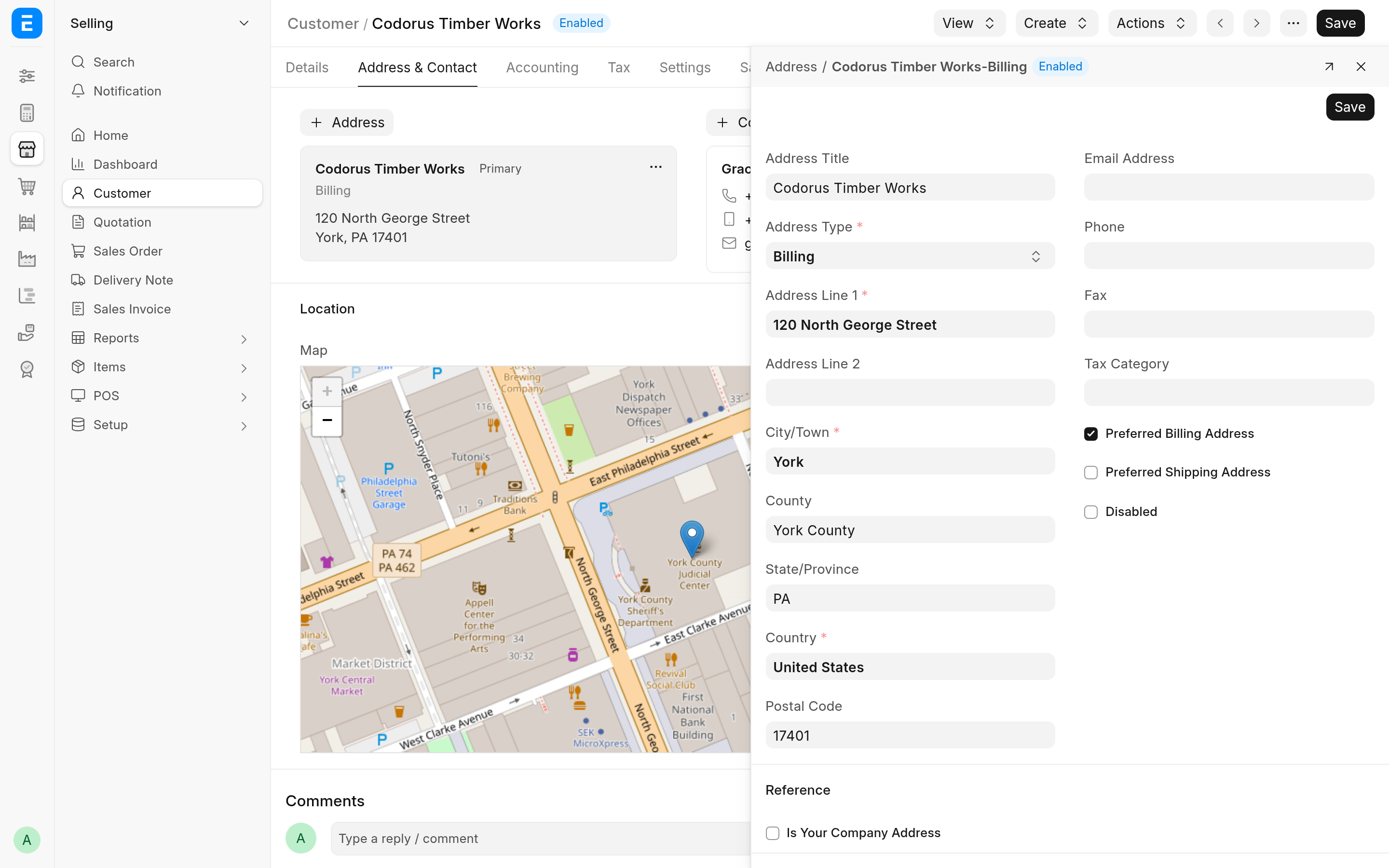The image size is (1389, 868).
Task: Open the award-badge Quality icon in left rail
Action: pyautogui.click(x=27, y=369)
